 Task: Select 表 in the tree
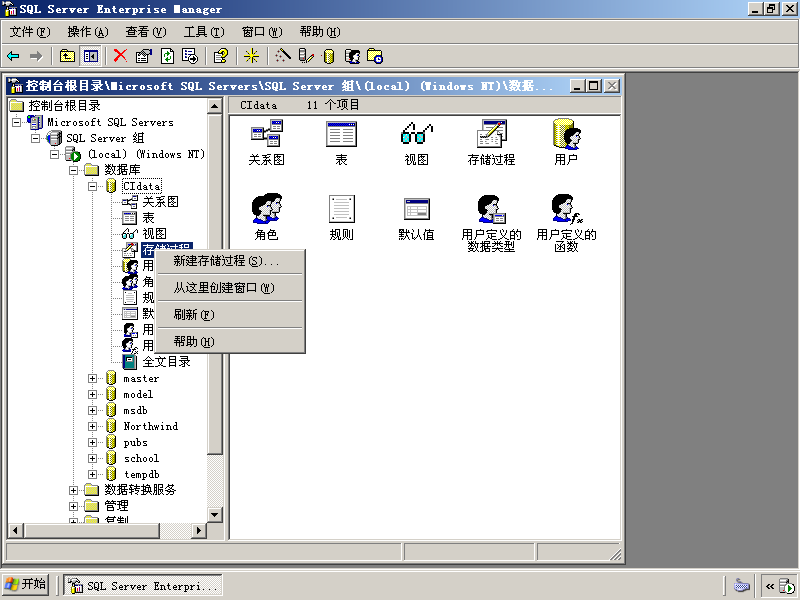(148, 218)
